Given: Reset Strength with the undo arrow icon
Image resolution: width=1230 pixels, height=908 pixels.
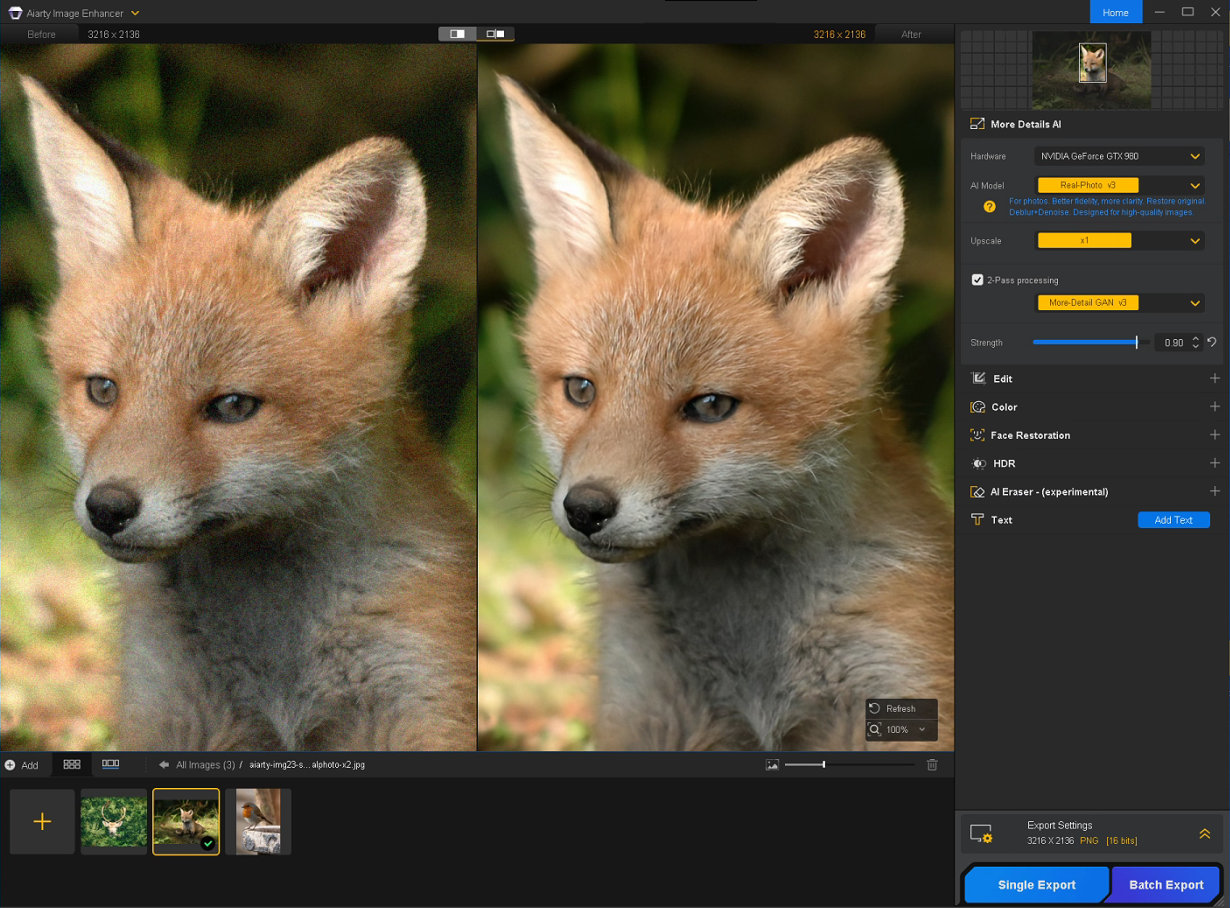Looking at the screenshot, I should point(1211,342).
